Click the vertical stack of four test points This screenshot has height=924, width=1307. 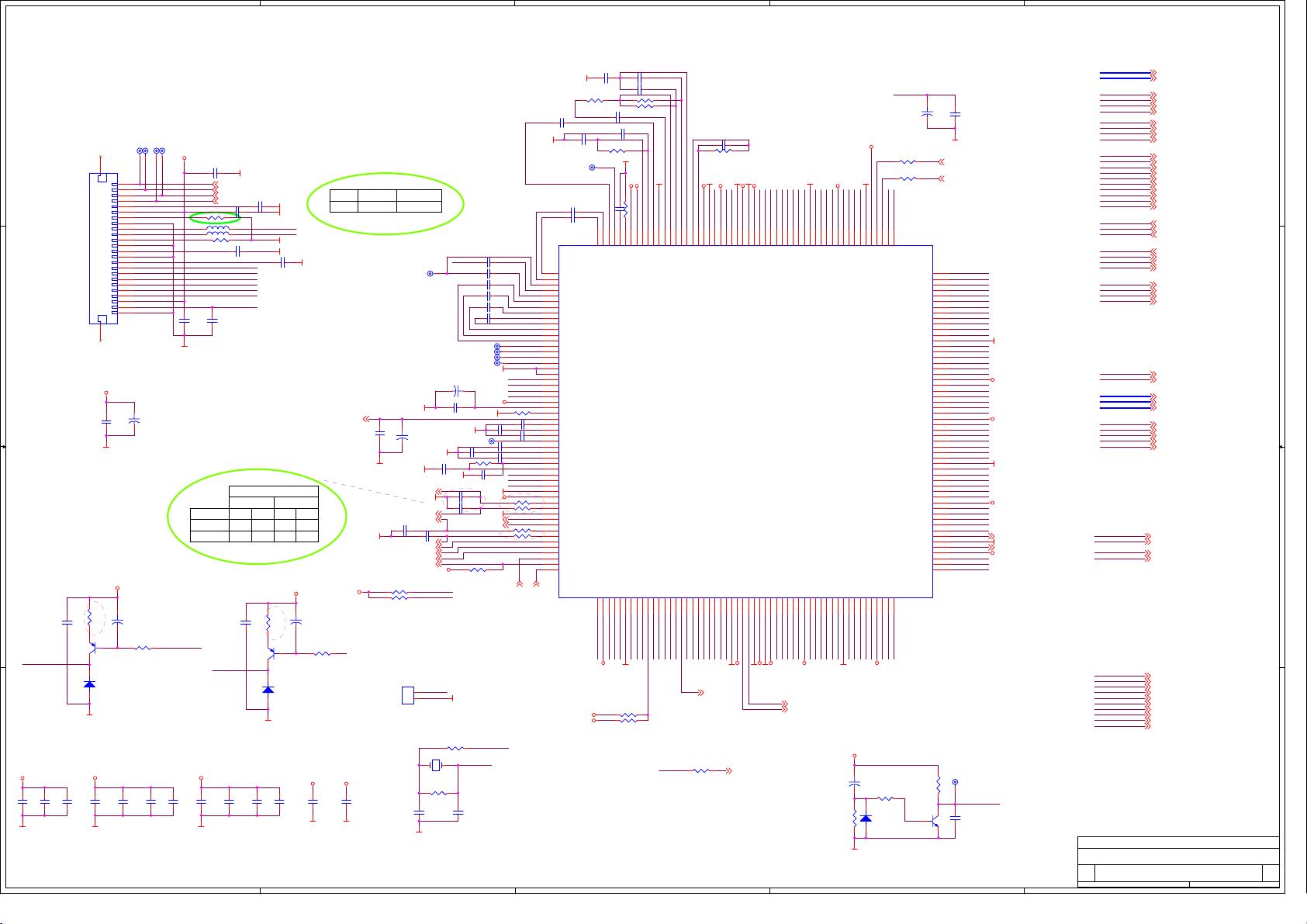(x=497, y=355)
